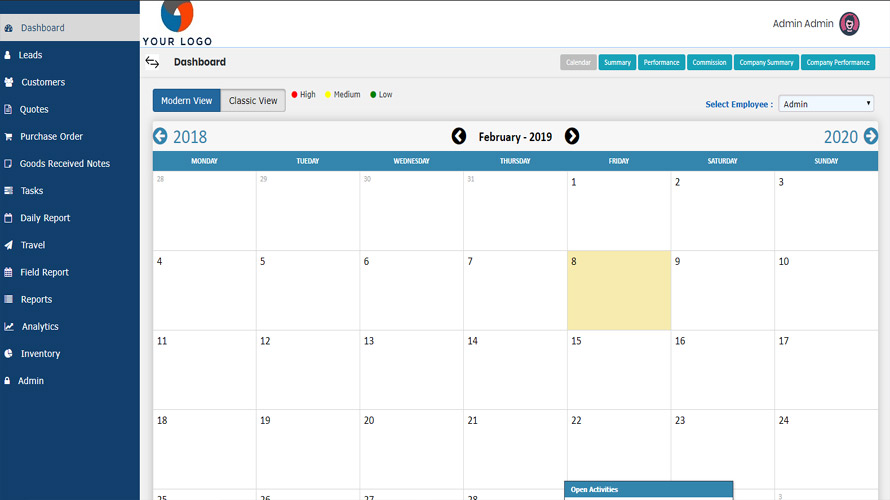Select calendar day 11
This screenshot has width=890, height=500.
(x=204, y=370)
